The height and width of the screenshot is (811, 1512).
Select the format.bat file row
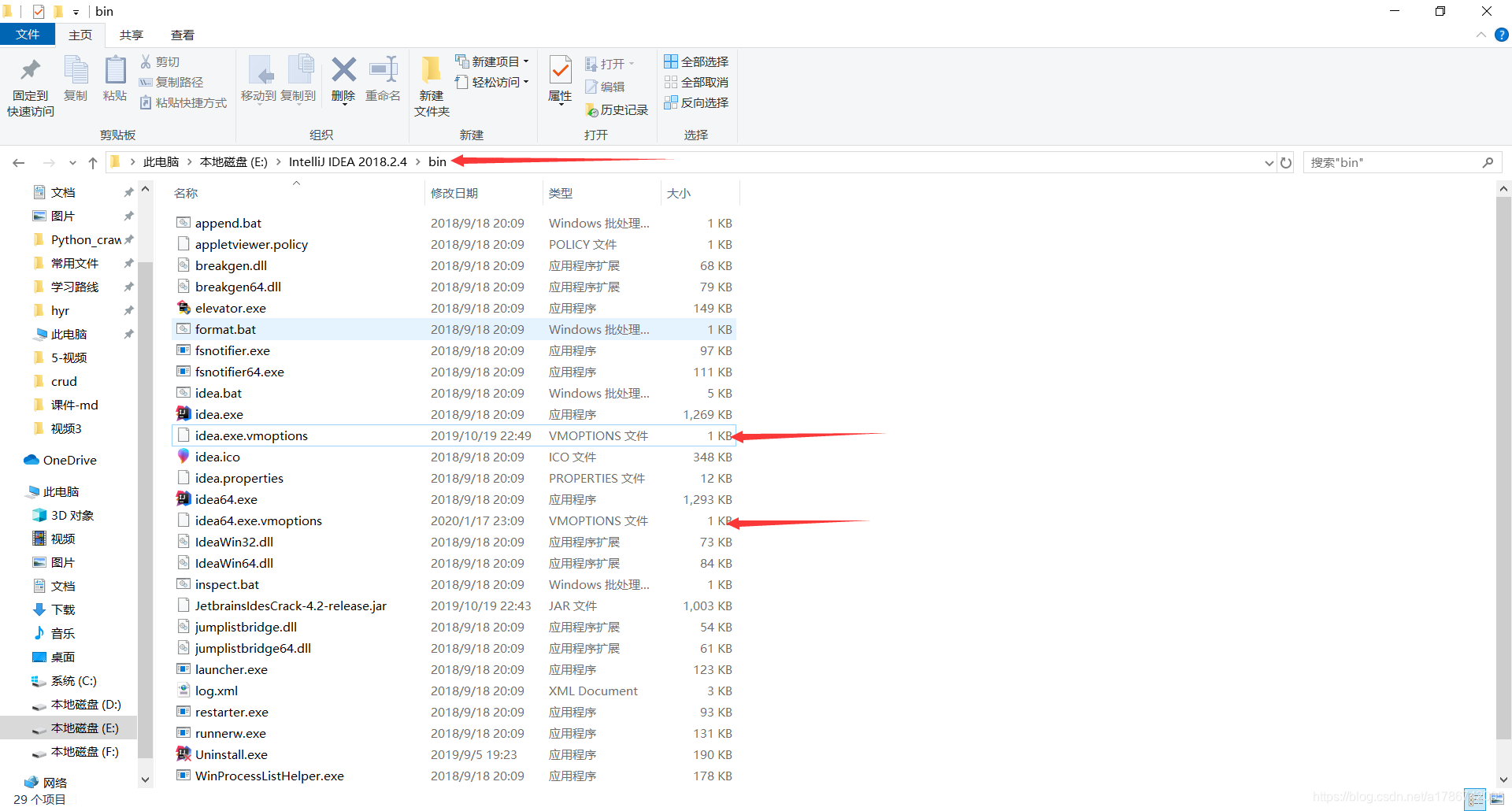coord(453,329)
